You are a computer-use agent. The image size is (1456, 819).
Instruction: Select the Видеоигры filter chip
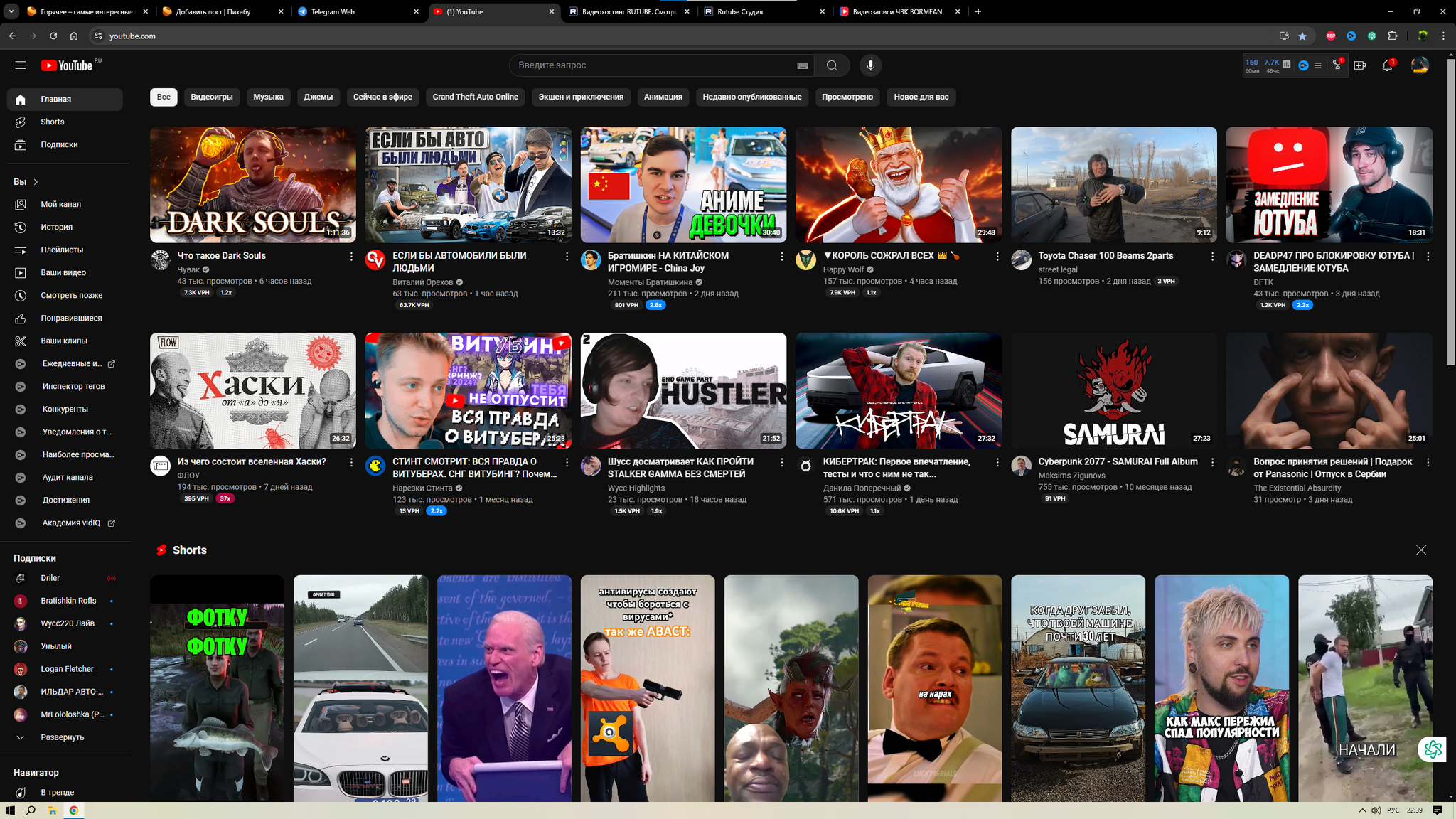click(x=212, y=97)
